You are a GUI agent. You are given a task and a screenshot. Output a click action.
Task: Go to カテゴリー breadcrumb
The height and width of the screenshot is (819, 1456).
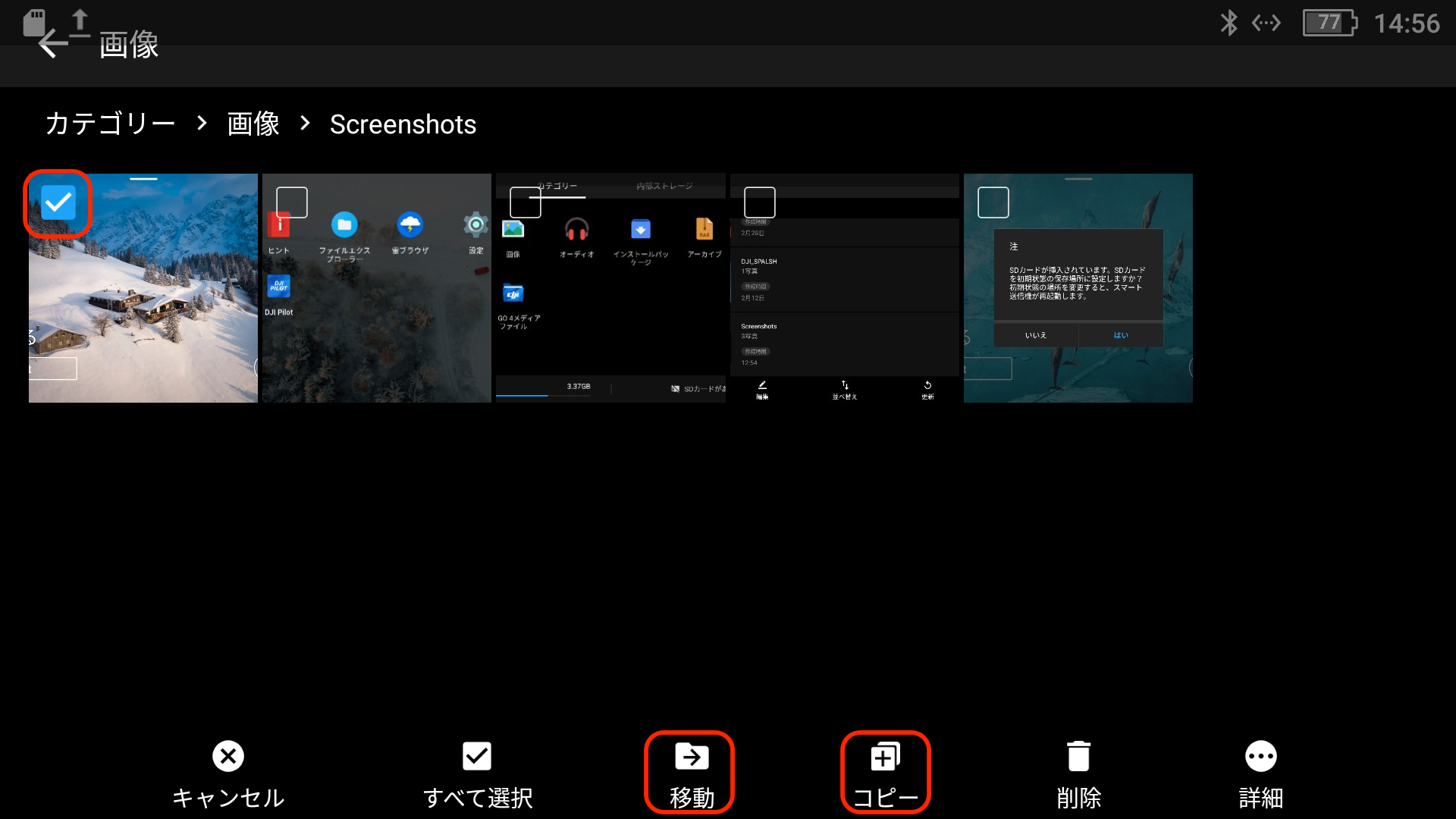111,124
